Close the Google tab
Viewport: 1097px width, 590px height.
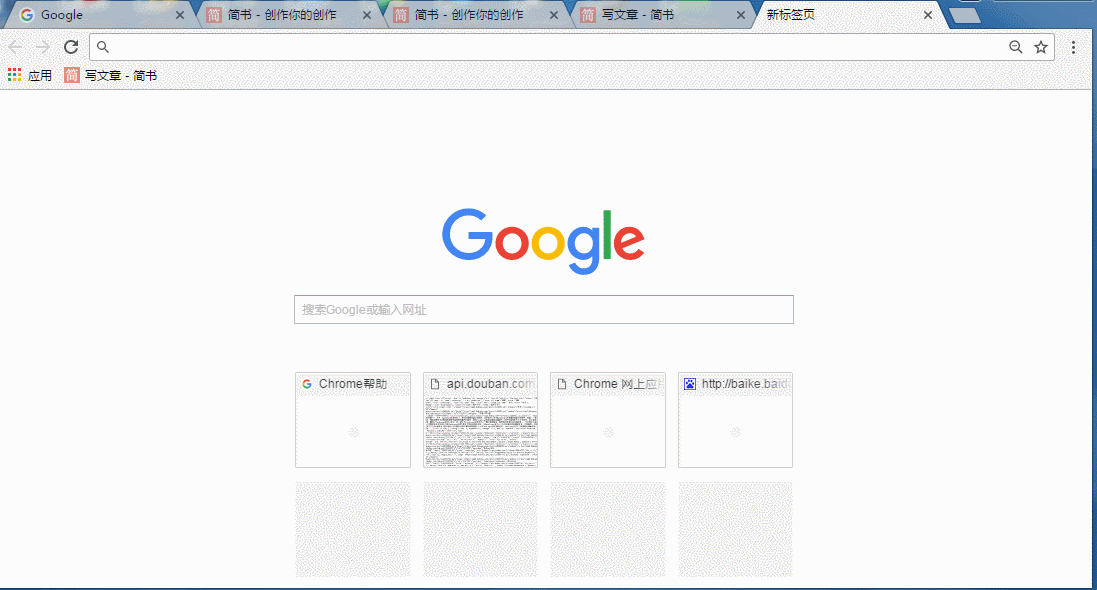(x=180, y=15)
